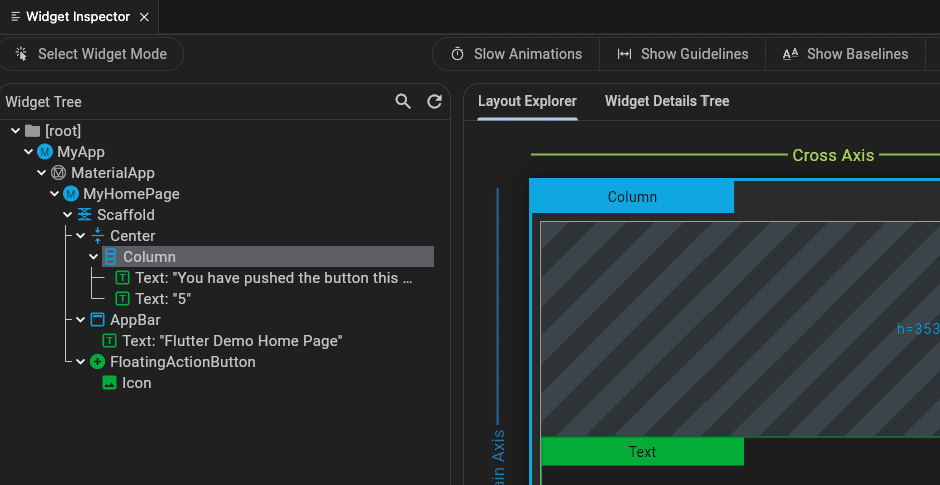Collapse the MyApp node
940x485 pixels.
click(x=28, y=152)
